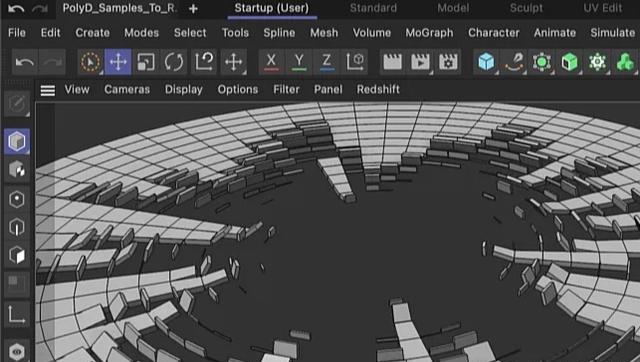The width and height of the screenshot is (640, 362).
Task: Click the Undo arrow button in the toolbar
Action: [x=25, y=62]
